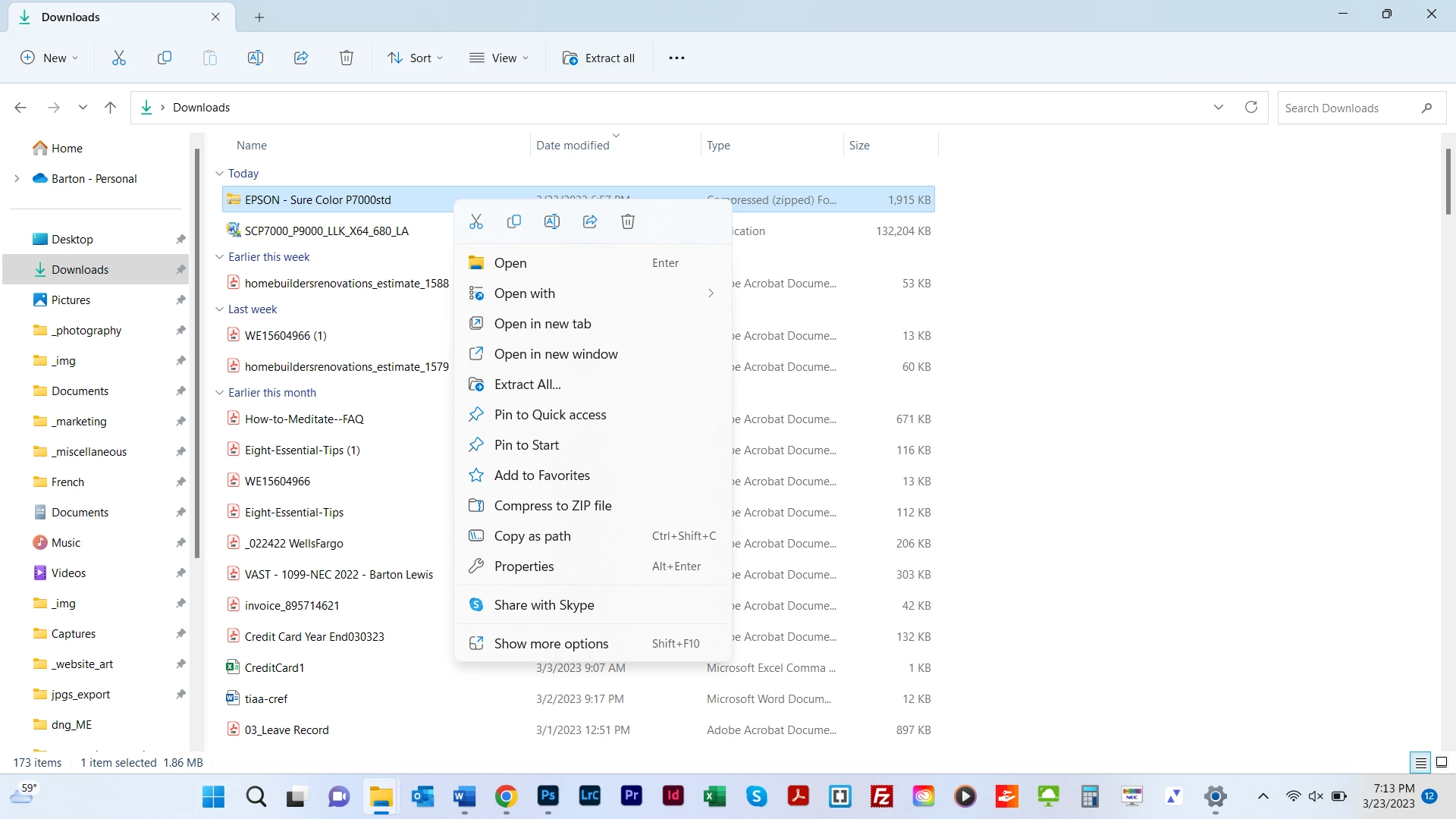Click the Rename icon in context menu
Viewport: 1456px width, 819px height.
552,221
